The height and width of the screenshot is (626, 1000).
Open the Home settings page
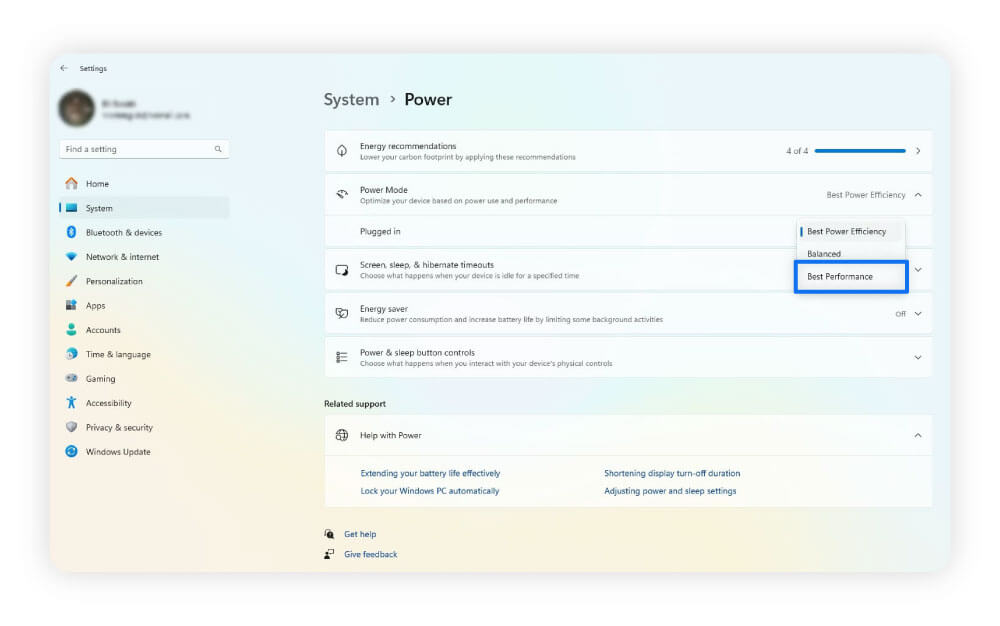(x=144, y=184)
